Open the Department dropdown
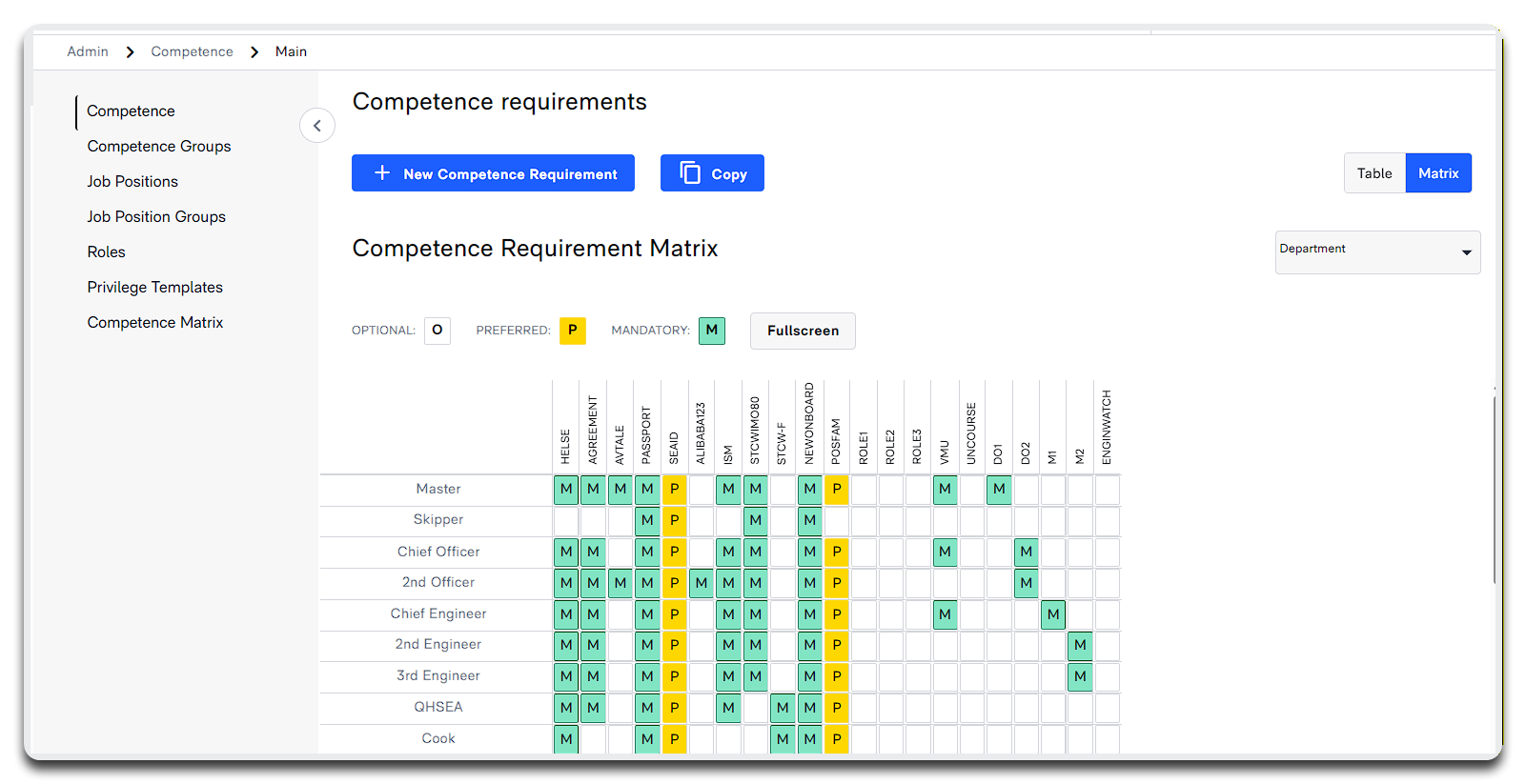Screen dimensions: 1526x784 pyautogui.click(x=1376, y=252)
